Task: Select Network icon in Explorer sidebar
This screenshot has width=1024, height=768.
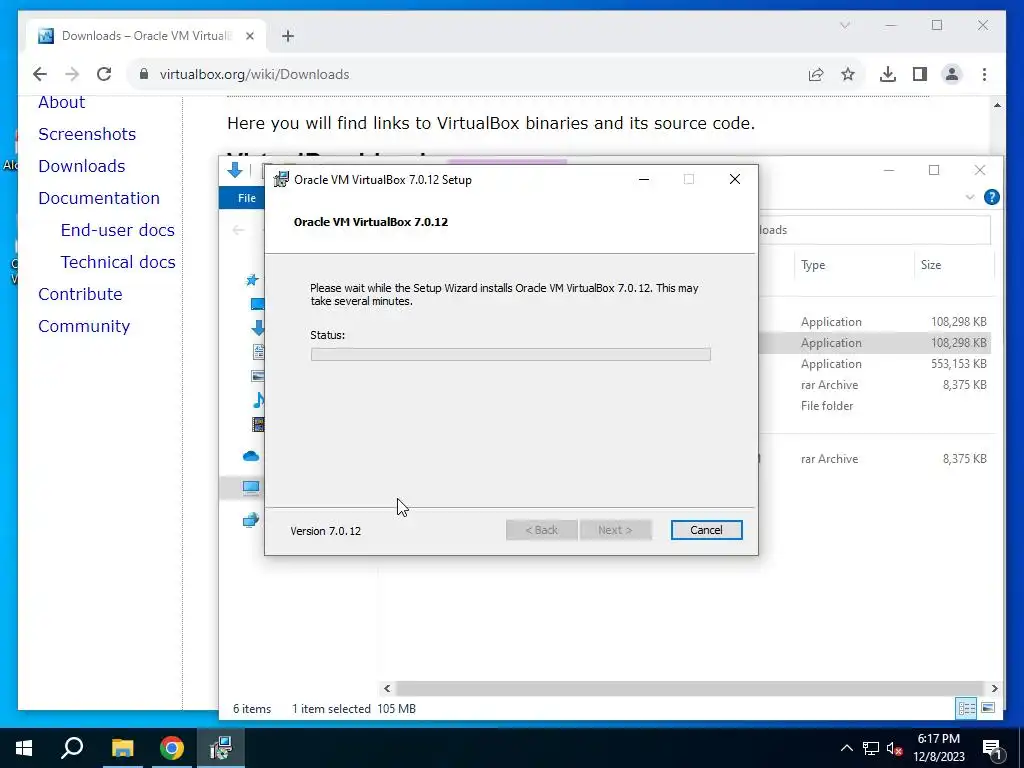Action: click(x=251, y=520)
